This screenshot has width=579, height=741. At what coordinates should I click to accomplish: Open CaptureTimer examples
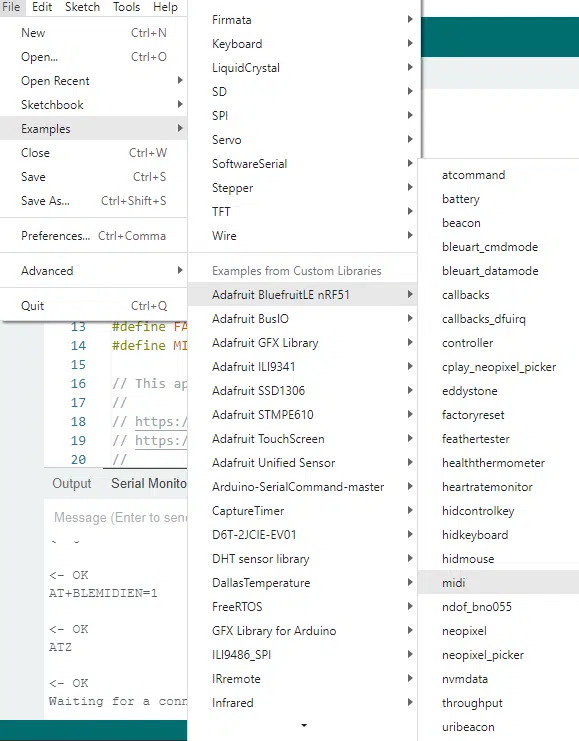[302, 511]
